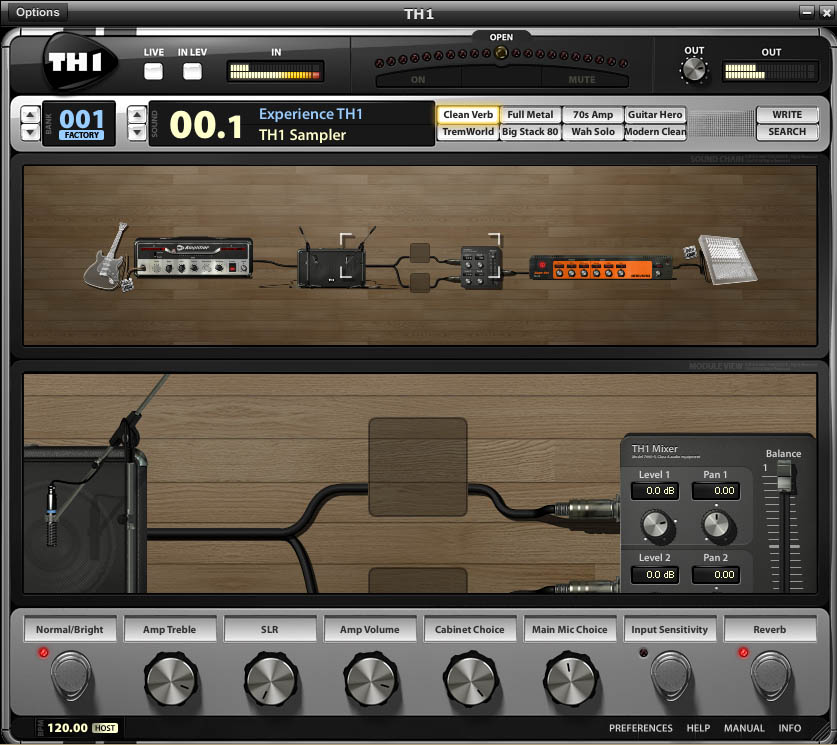Screen dimensions: 837x745
Task: Click the SLR knob
Action: coord(271,679)
